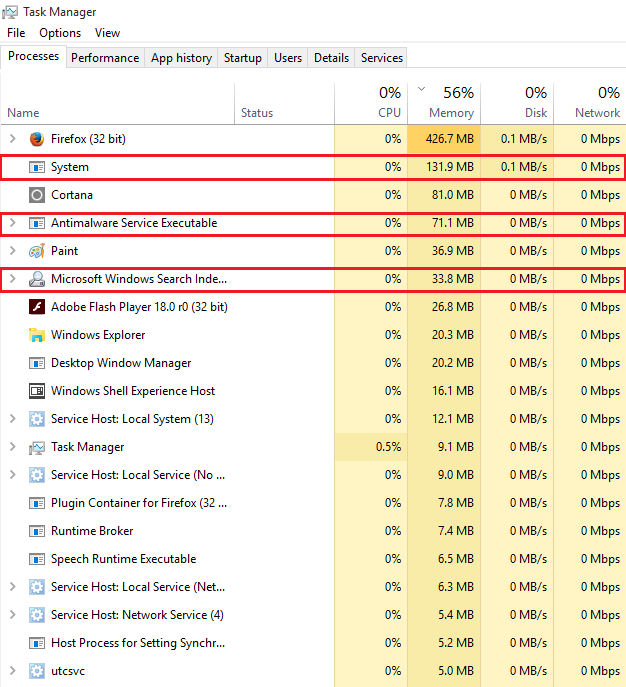Select the Speech Runtime Executable name
The width and height of the screenshot is (626, 687).
124,559
